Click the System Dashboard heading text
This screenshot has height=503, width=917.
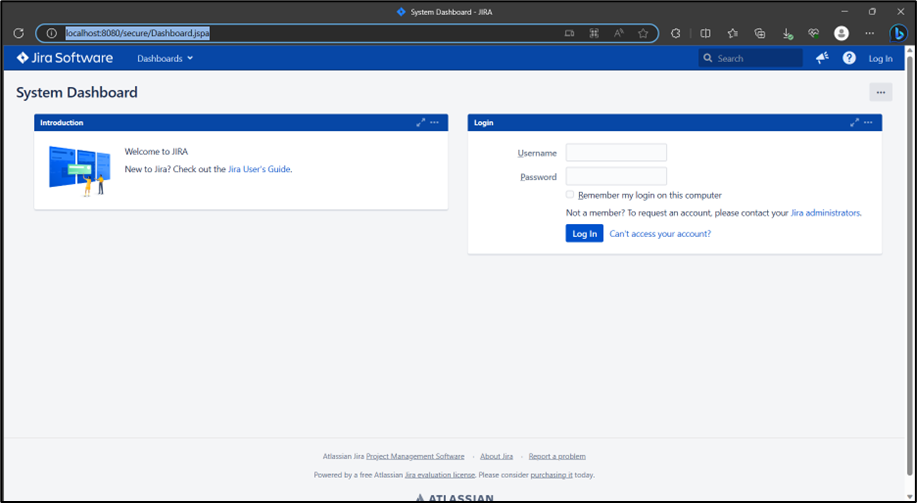pos(77,92)
